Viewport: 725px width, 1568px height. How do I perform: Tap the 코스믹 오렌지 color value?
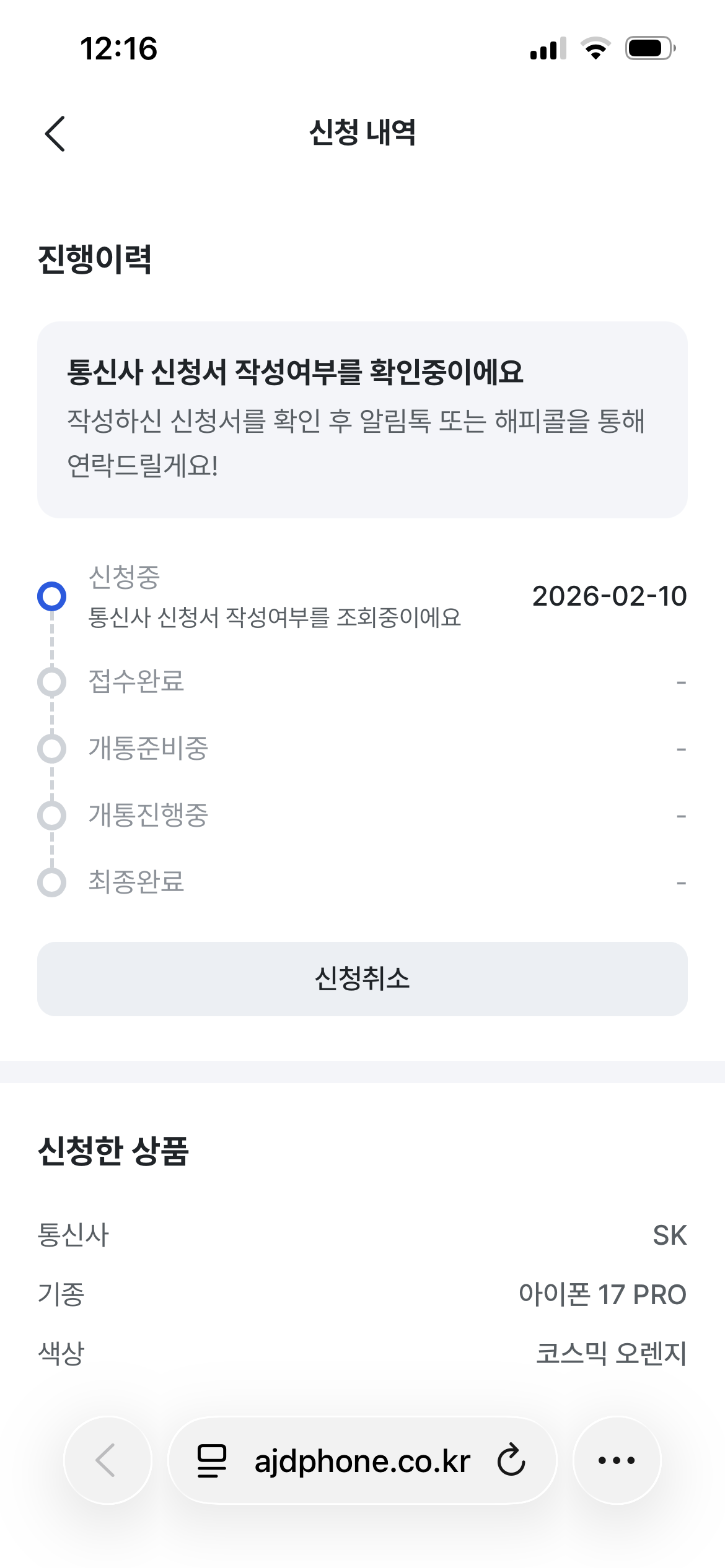611,1353
